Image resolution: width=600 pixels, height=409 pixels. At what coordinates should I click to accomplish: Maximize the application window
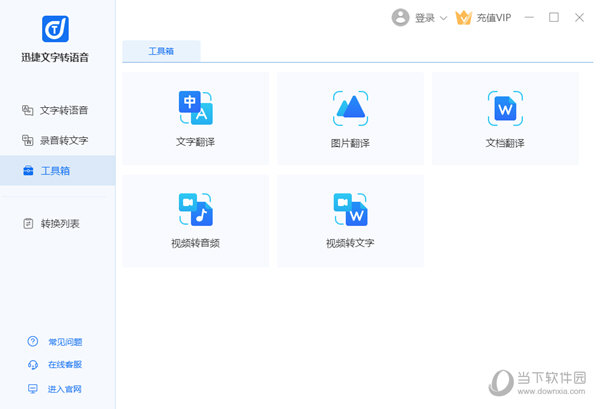(554, 17)
